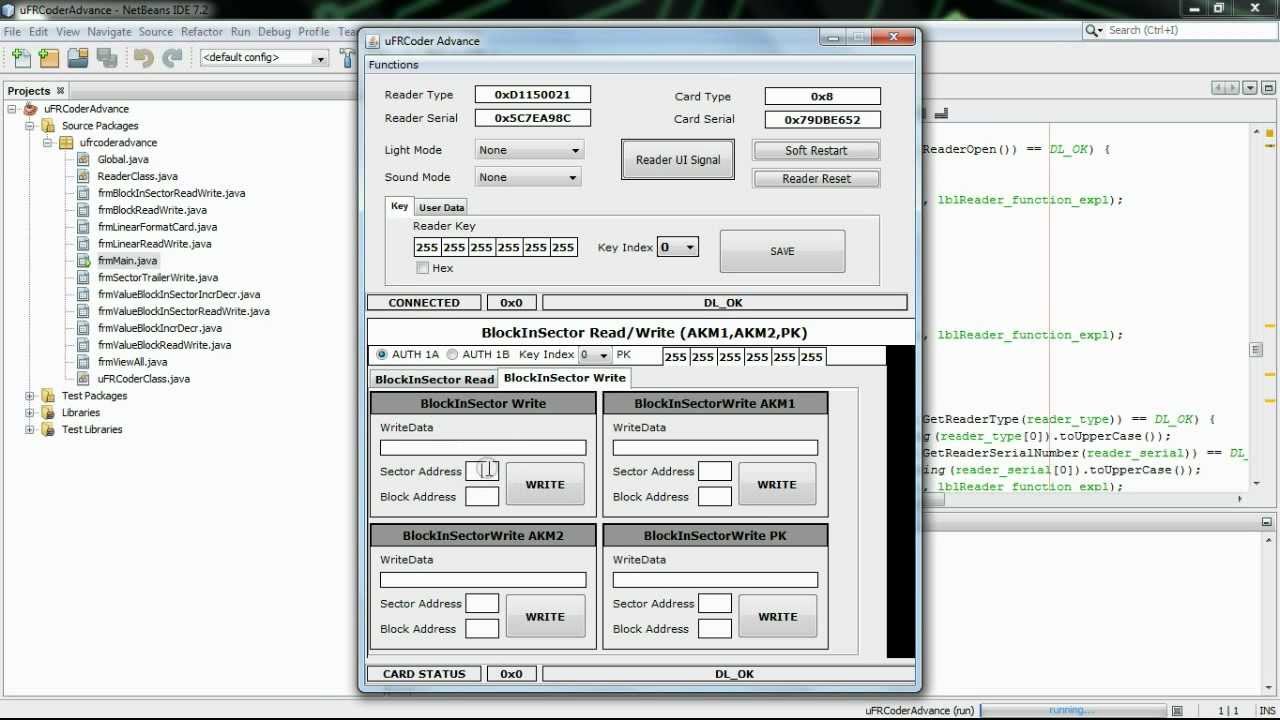
Task: Open the Reader Key Index dropdown
Action: pyautogui.click(x=677, y=248)
